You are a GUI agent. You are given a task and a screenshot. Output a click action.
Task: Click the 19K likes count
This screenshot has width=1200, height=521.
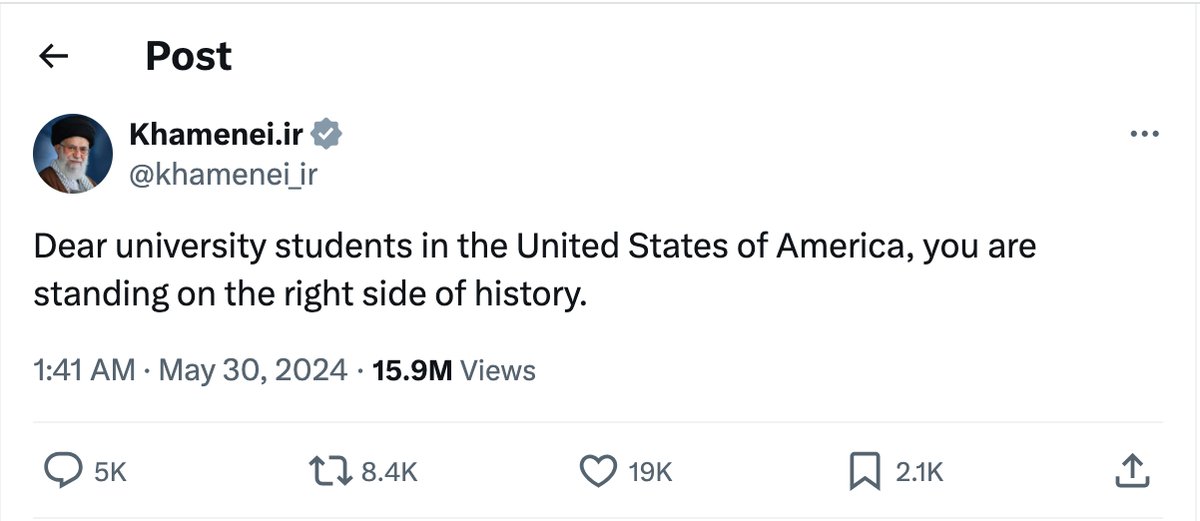(650, 472)
